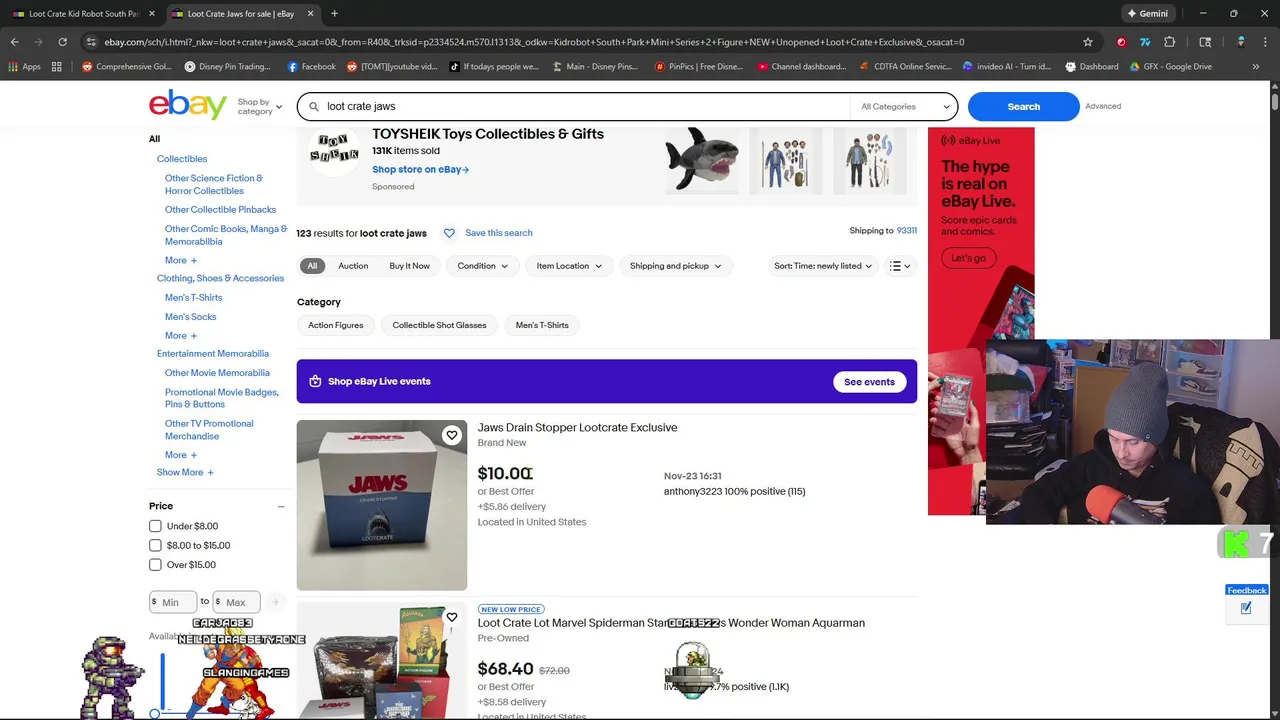Expand More under Collectibles

click(181, 260)
